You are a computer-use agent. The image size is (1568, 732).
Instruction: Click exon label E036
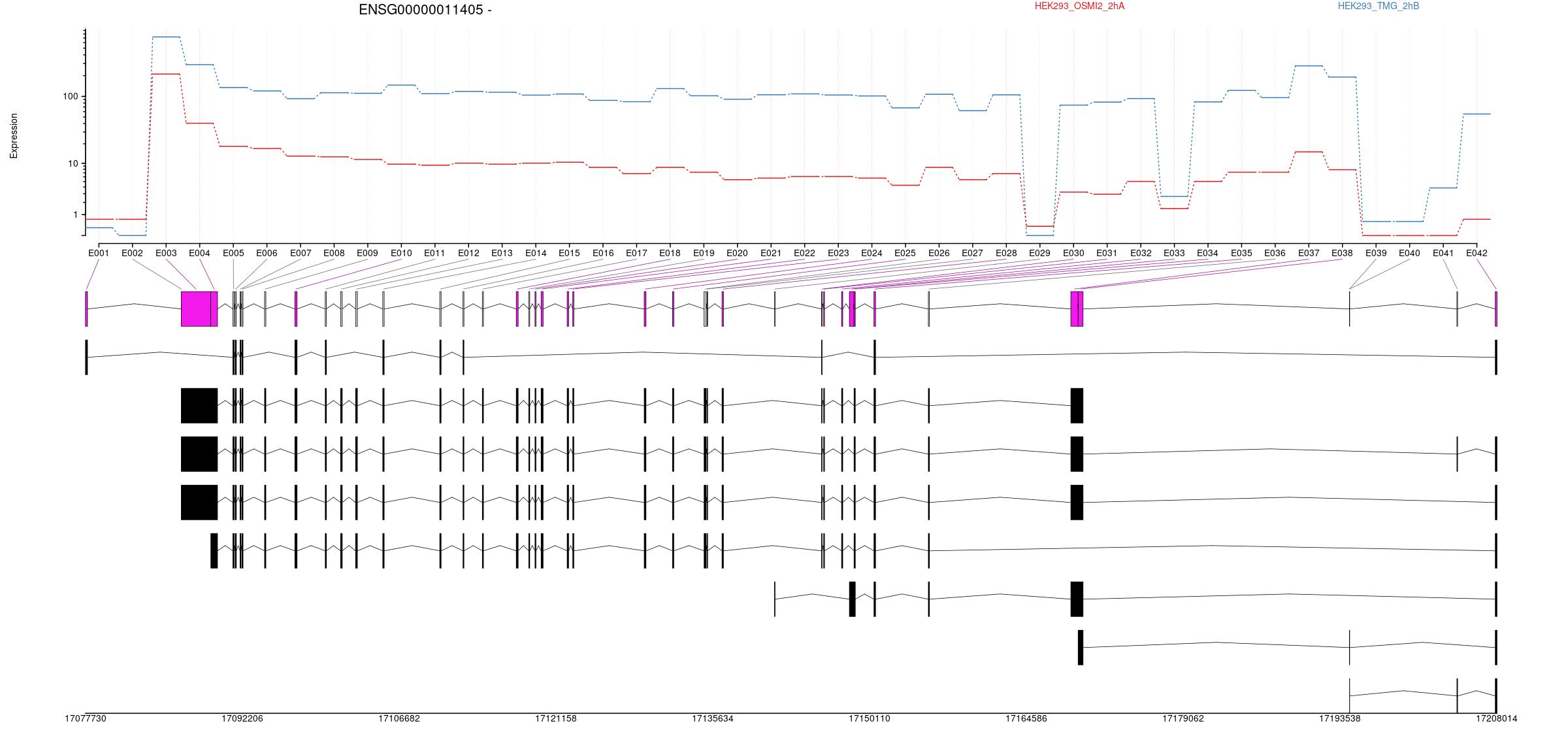(1275, 253)
